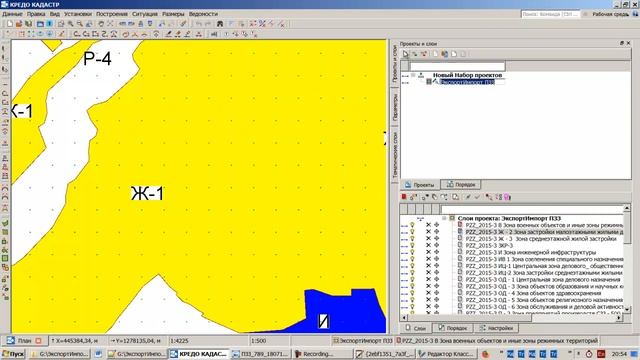
Task: Select layer PZZ_2015-3 ОД-4 Зона объектов здравоохранения
Action: (533, 293)
